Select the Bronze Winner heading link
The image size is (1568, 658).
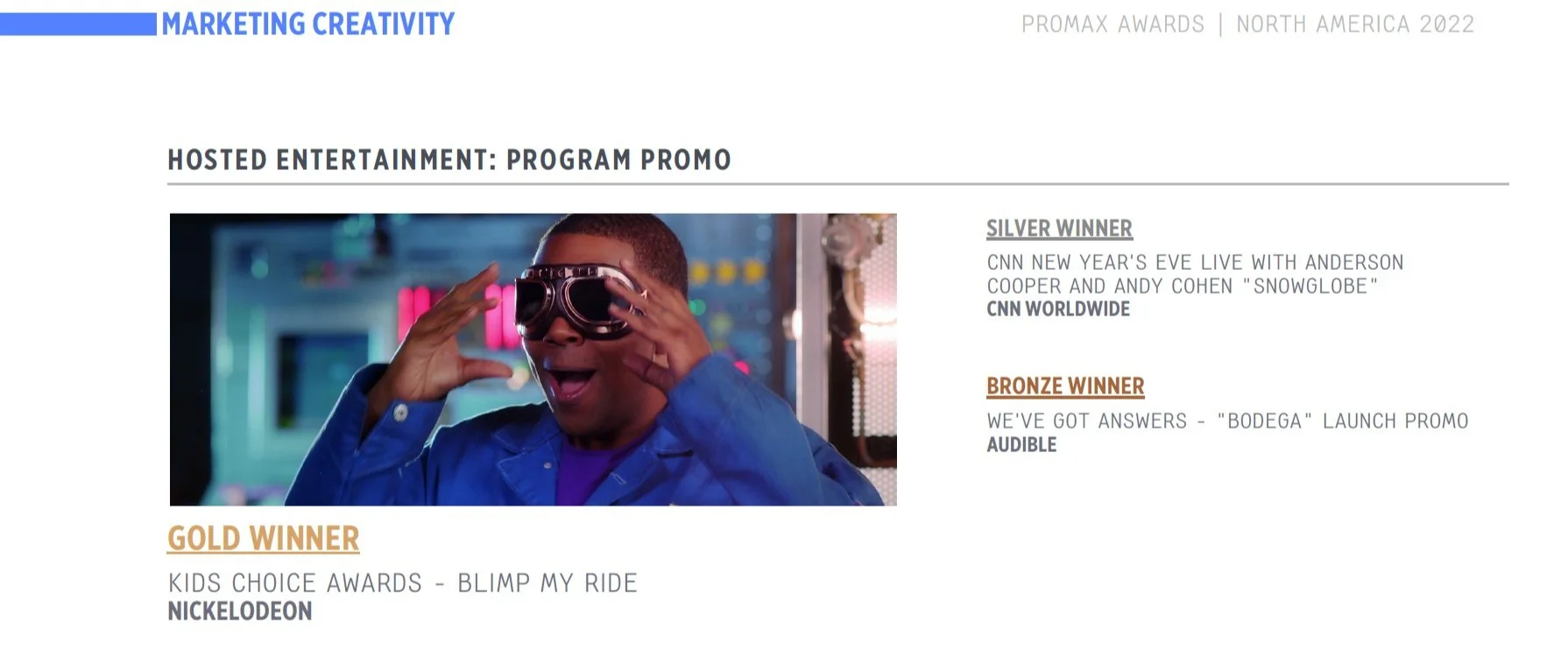coord(1065,386)
